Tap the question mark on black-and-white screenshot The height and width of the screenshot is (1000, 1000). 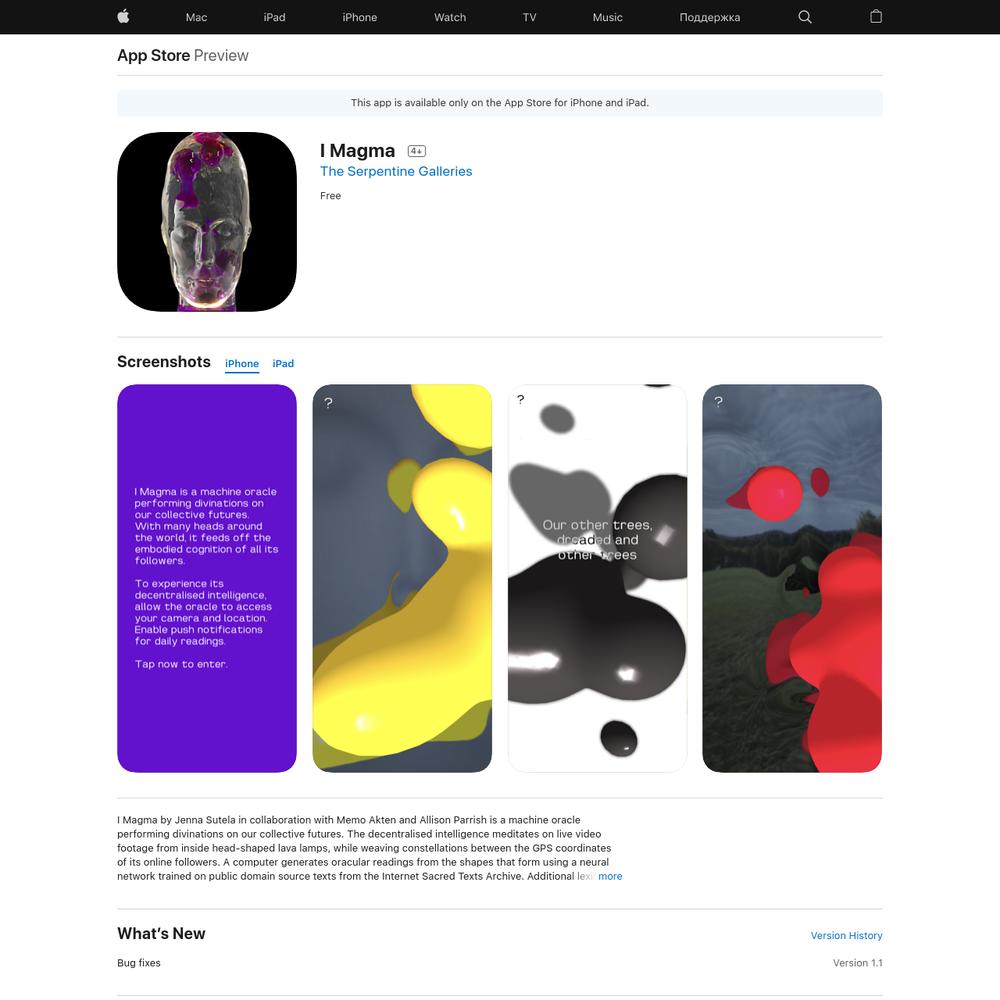pyautogui.click(x=520, y=400)
